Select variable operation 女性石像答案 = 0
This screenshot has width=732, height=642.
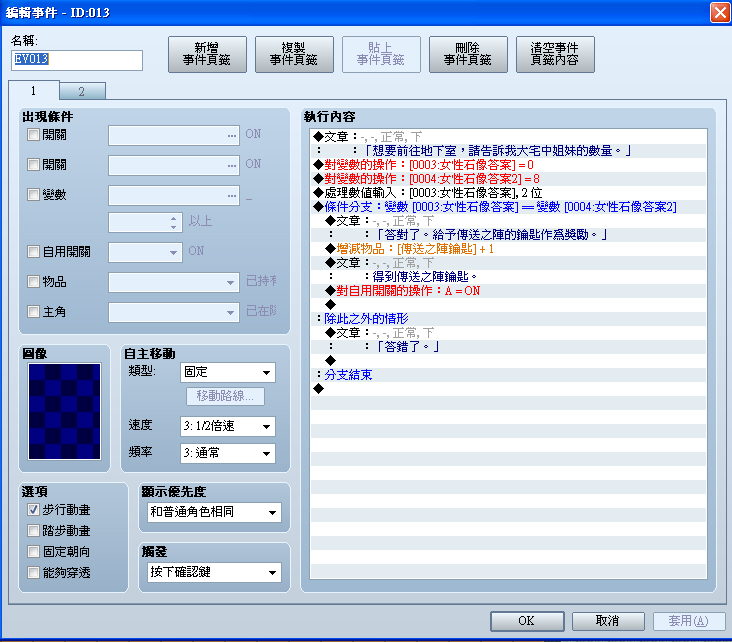point(509,165)
